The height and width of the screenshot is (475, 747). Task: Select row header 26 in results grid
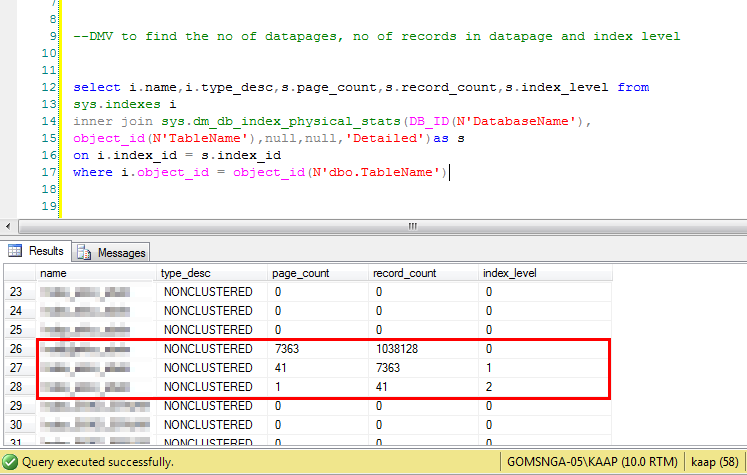20,349
